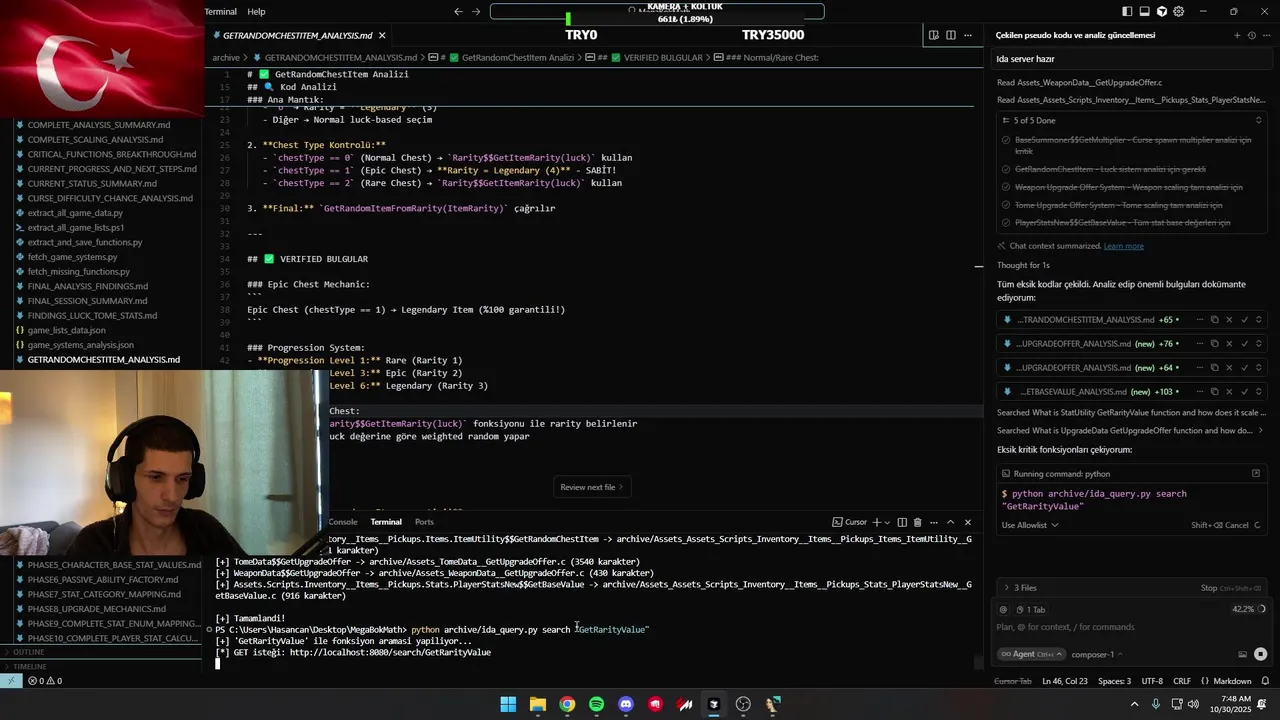Stop generation with round stop button

pyautogui.click(x=1260, y=654)
